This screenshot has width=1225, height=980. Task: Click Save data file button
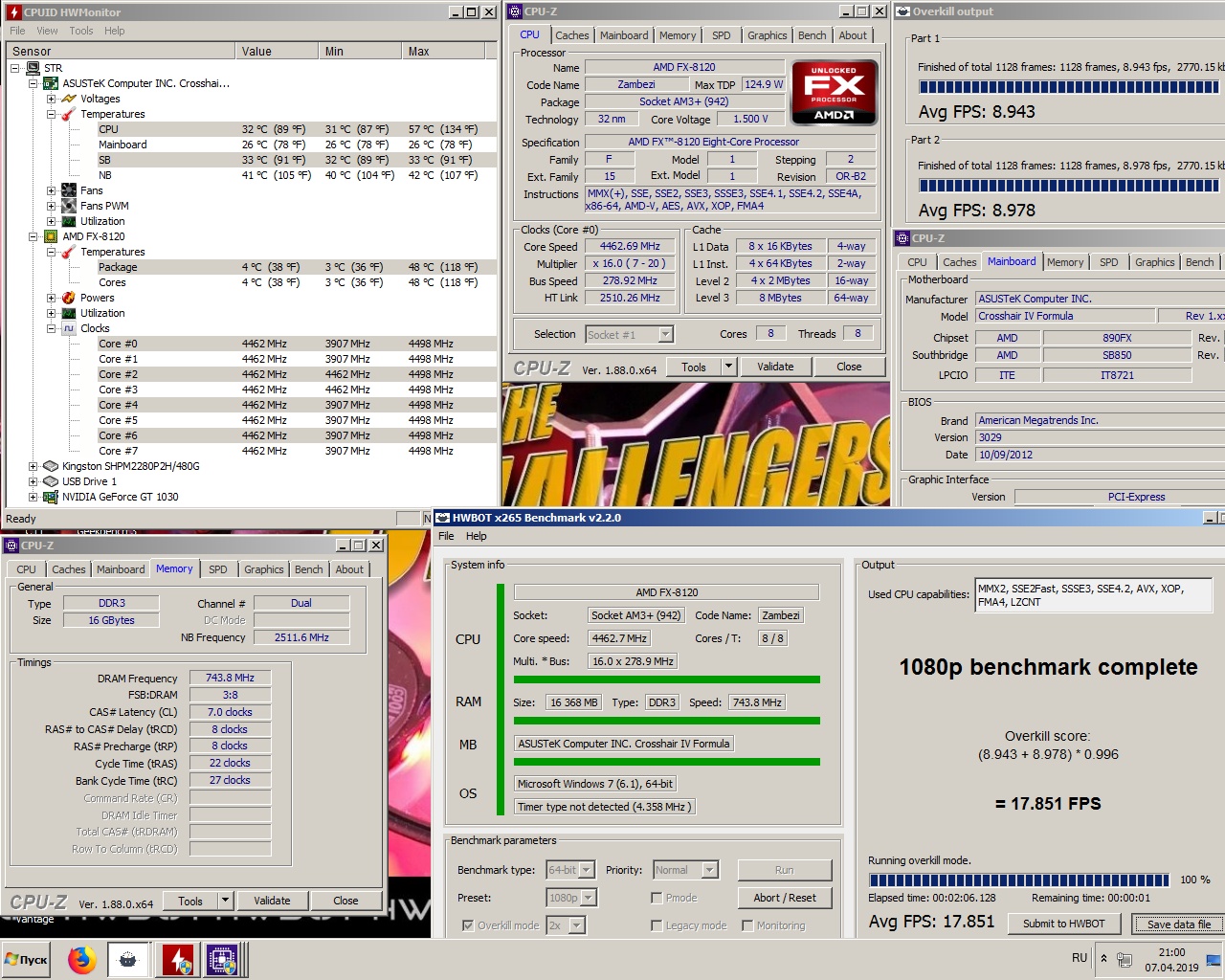tap(1178, 924)
